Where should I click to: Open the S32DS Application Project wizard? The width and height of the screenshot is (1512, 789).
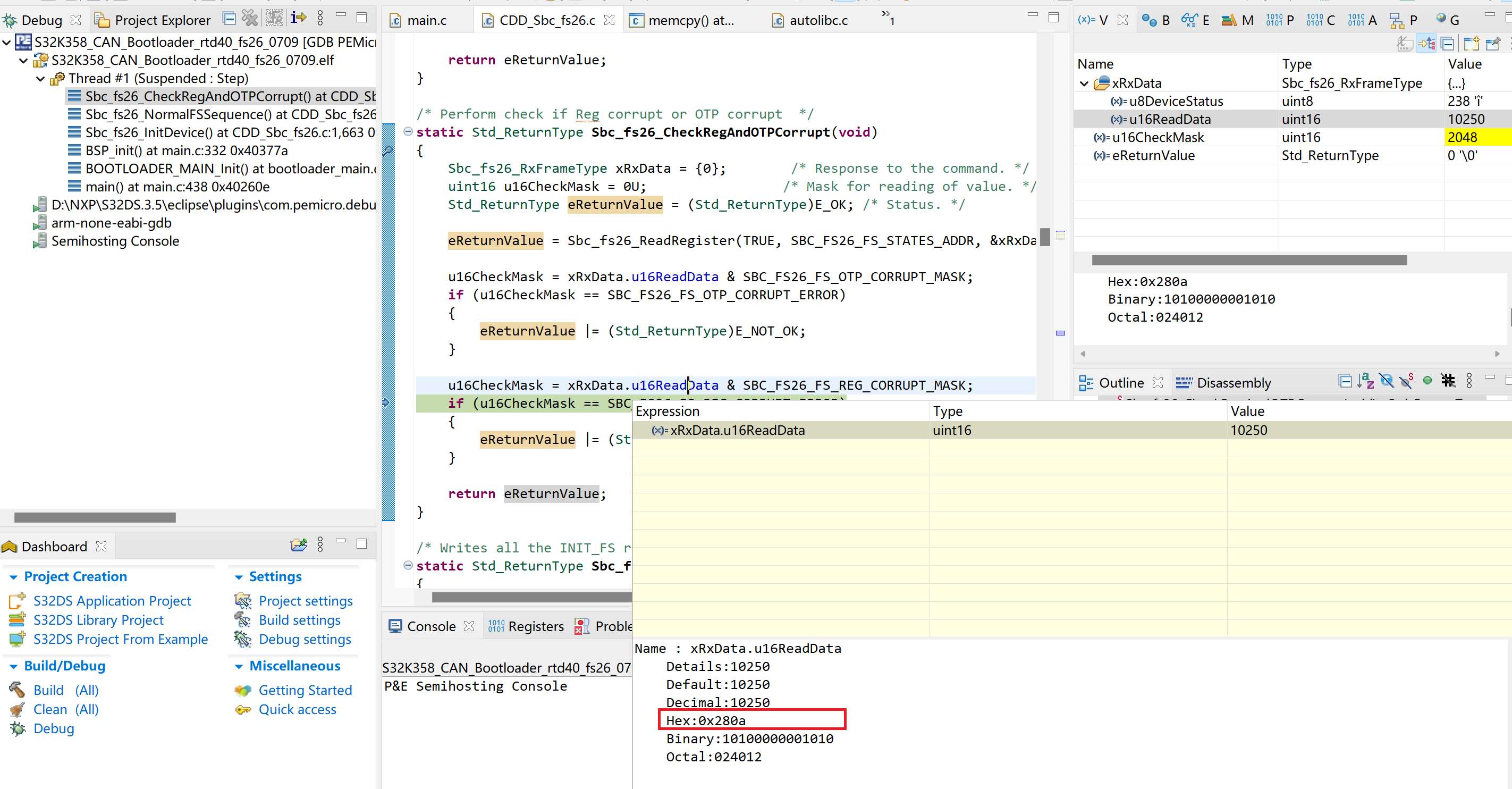pos(112,601)
